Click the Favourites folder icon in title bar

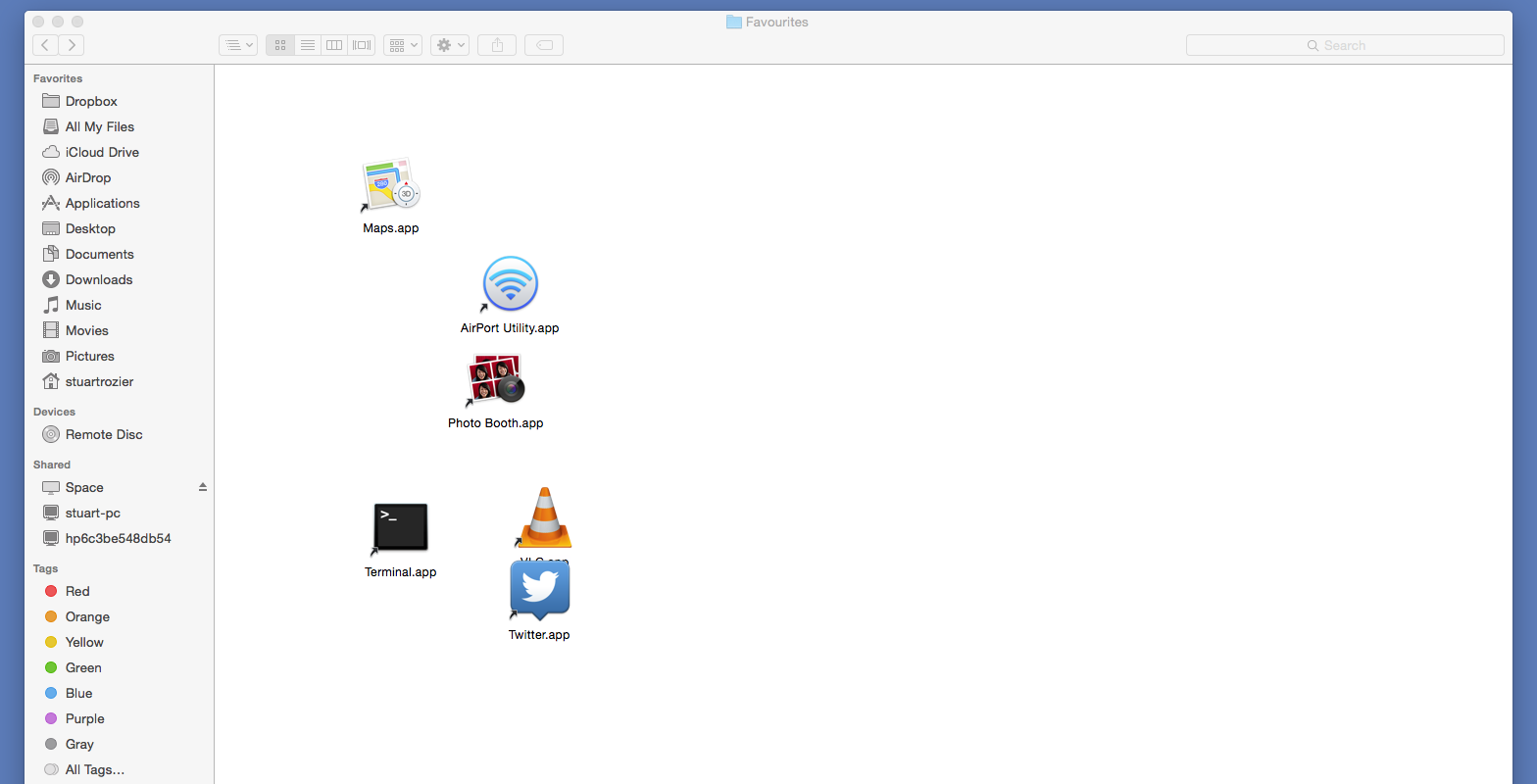[733, 22]
